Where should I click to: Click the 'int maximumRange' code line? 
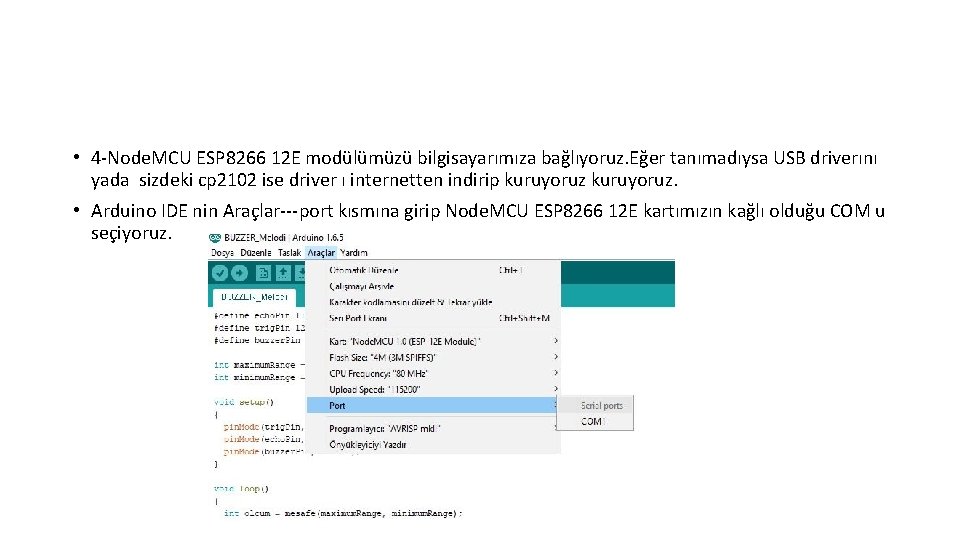pyautogui.click(x=260, y=365)
